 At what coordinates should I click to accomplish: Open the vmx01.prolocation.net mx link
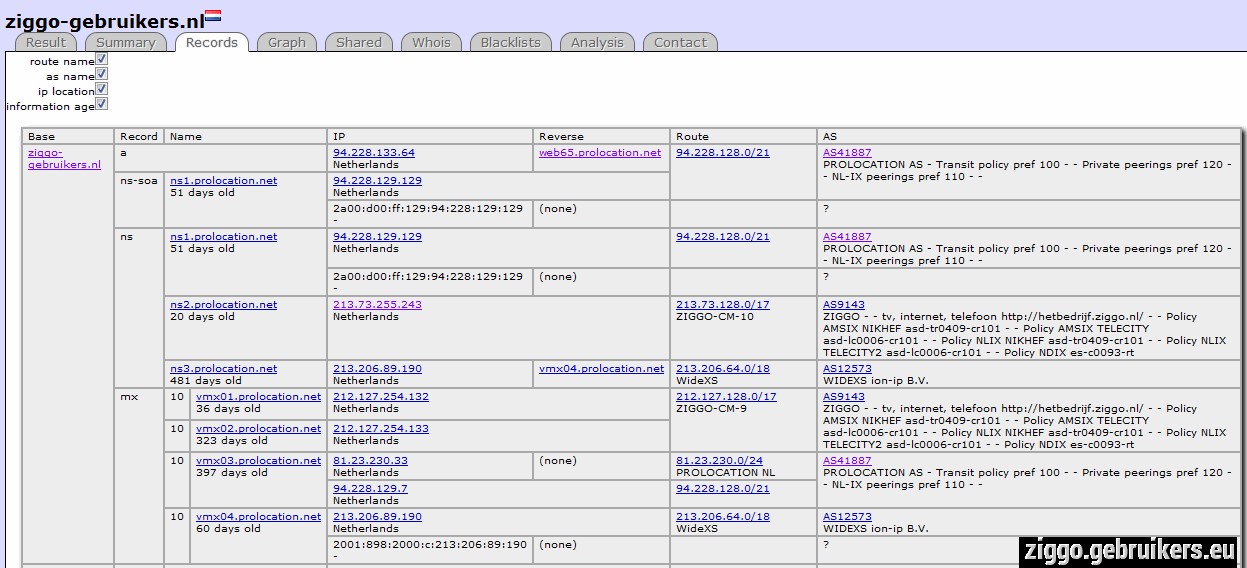tap(259, 396)
